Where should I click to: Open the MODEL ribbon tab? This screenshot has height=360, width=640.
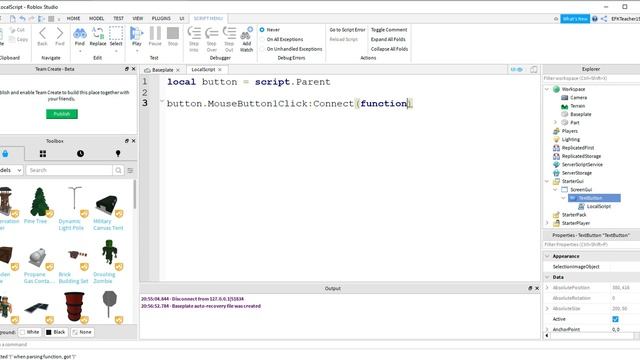tap(97, 18)
